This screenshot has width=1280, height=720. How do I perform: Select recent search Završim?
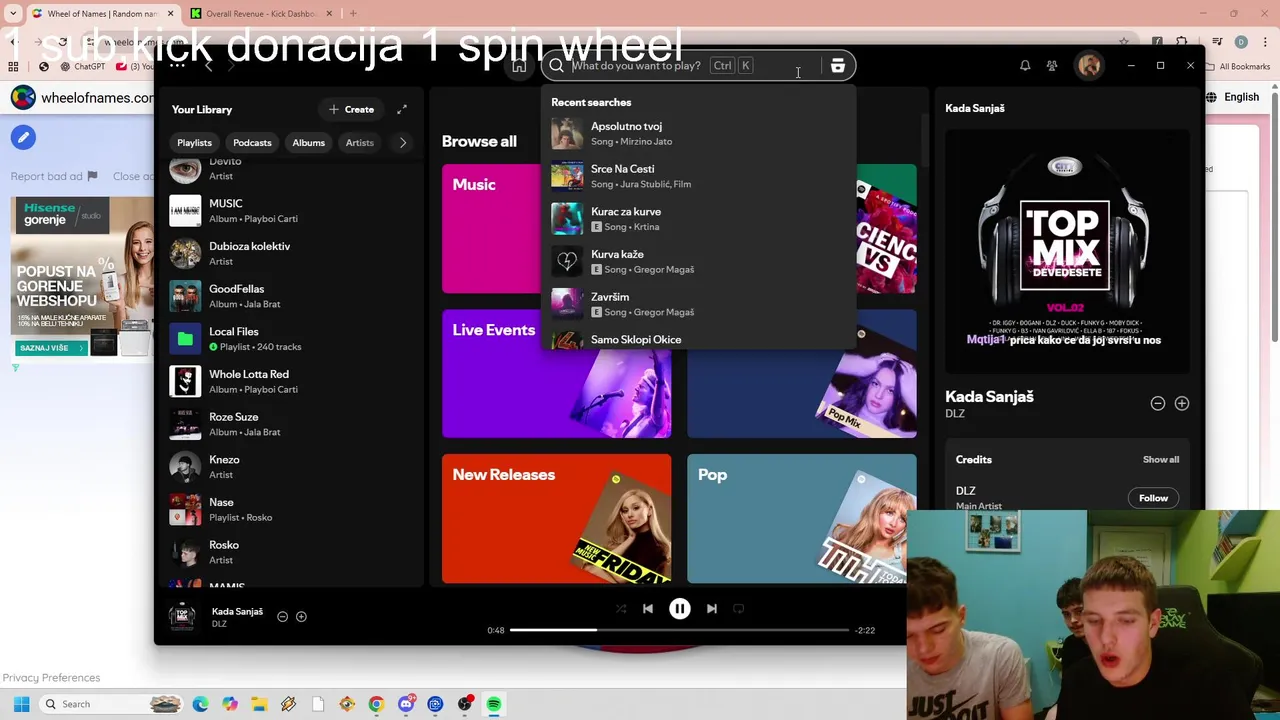click(x=698, y=304)
